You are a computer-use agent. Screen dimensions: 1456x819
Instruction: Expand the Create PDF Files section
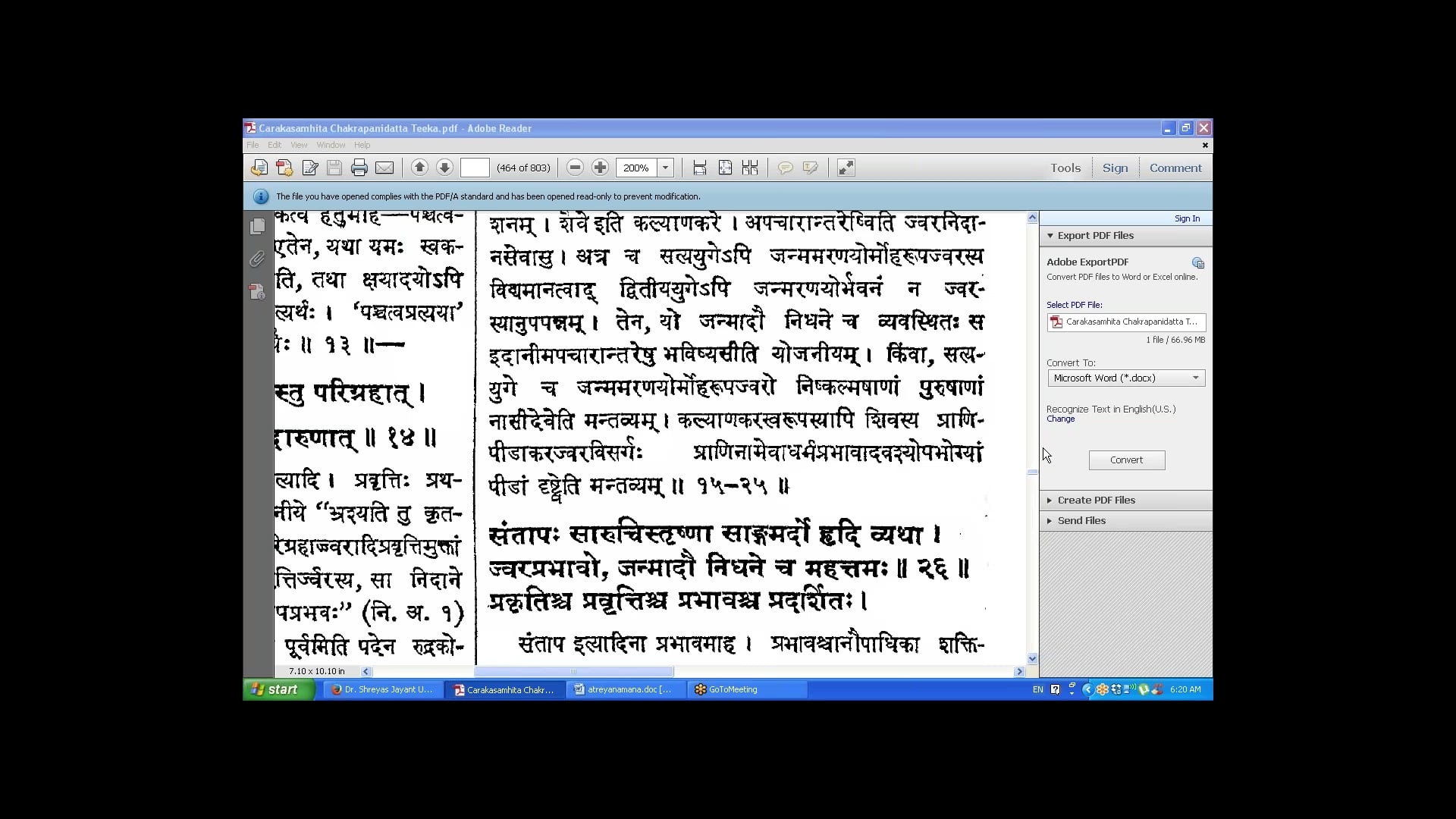pos(1096,500)
